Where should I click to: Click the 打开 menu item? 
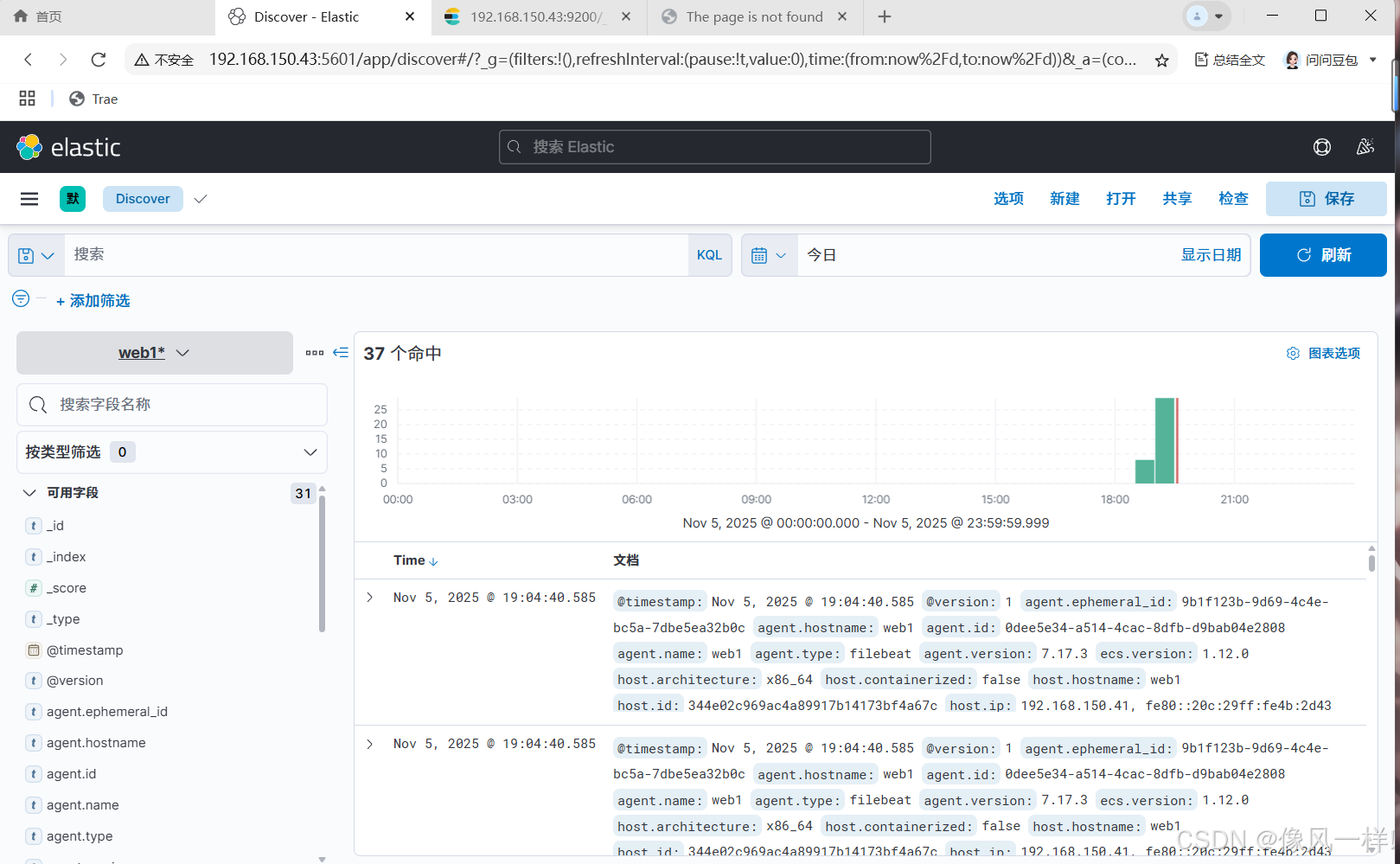1121,199
